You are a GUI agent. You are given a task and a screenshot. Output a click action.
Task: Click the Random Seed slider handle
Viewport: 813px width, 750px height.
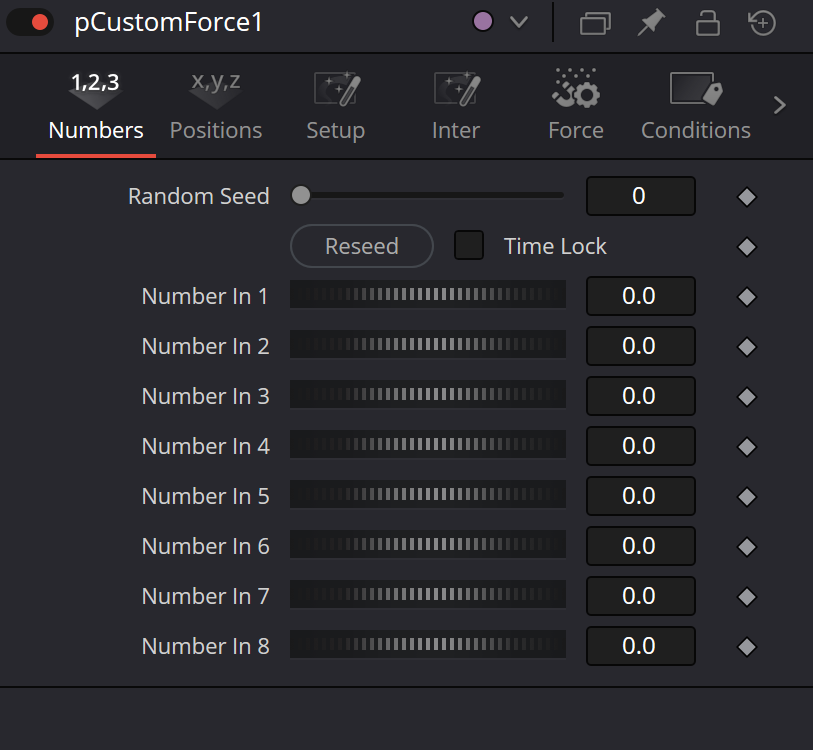pos(301,196)
